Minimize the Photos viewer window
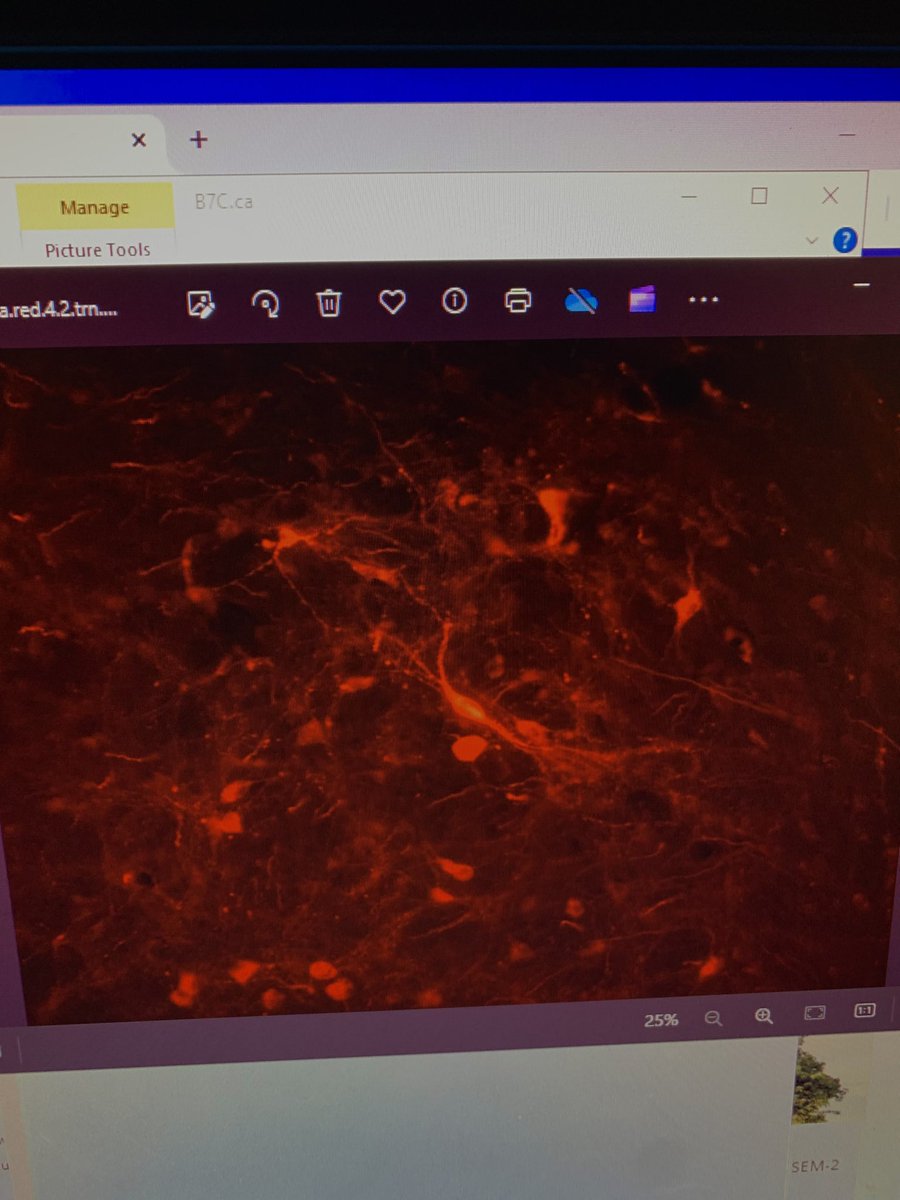The image size is (900, 1200). point(862,286)
